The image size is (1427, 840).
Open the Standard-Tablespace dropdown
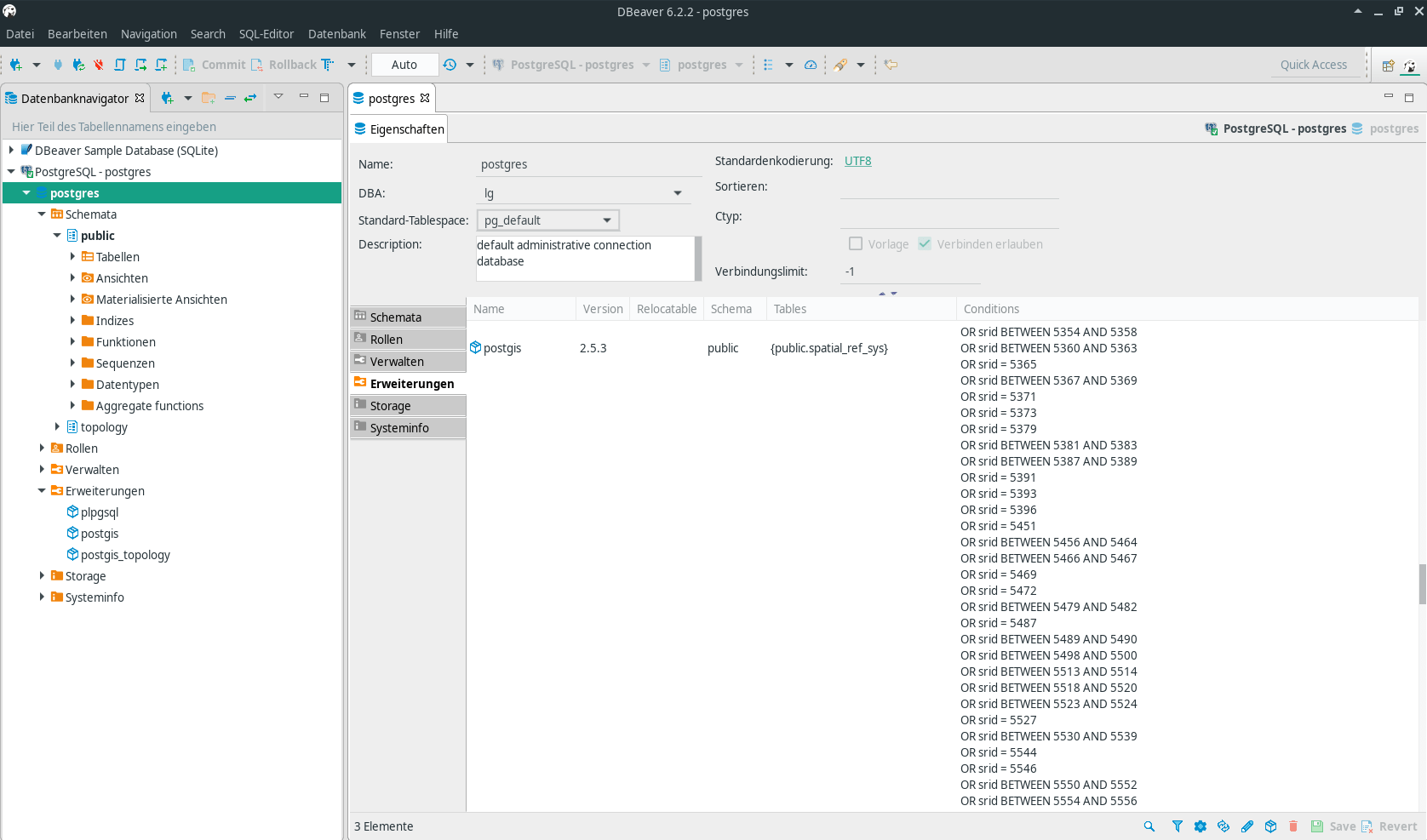pos(608,220)
